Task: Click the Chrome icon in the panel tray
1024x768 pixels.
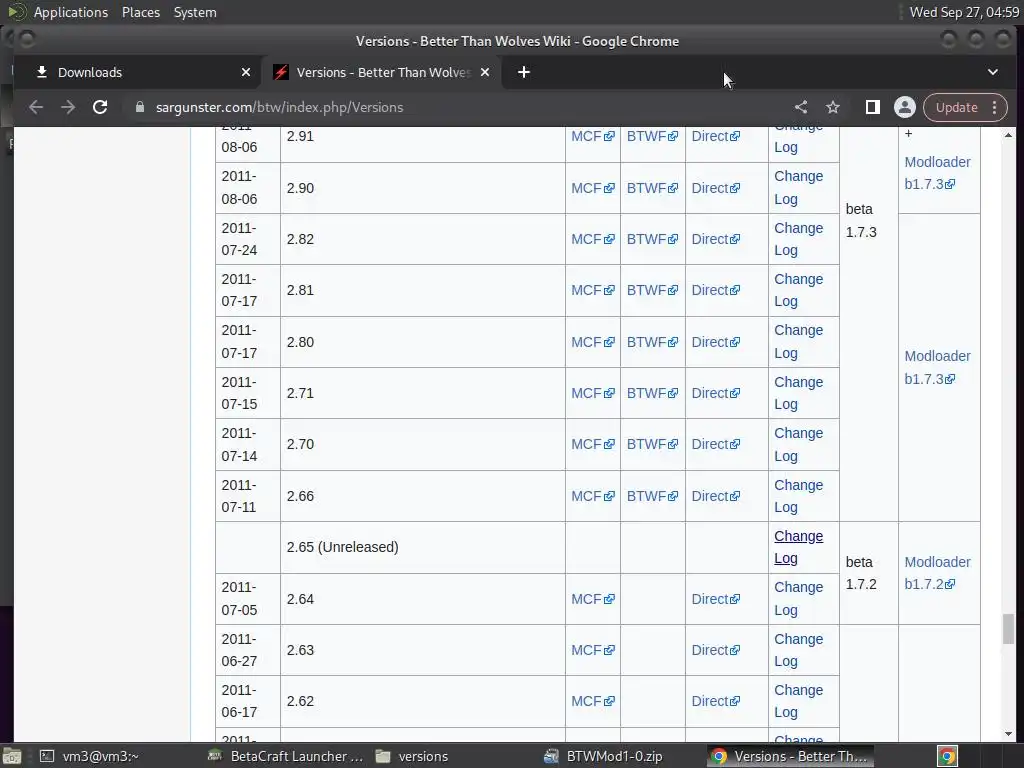Action: point(947,756)
